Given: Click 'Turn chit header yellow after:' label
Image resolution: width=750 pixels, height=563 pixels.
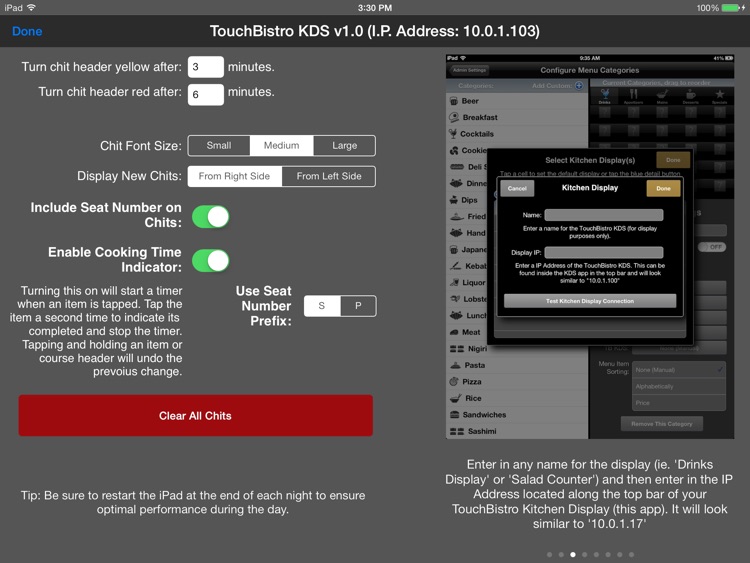Looking at the screenshot, I should [101, 67].
